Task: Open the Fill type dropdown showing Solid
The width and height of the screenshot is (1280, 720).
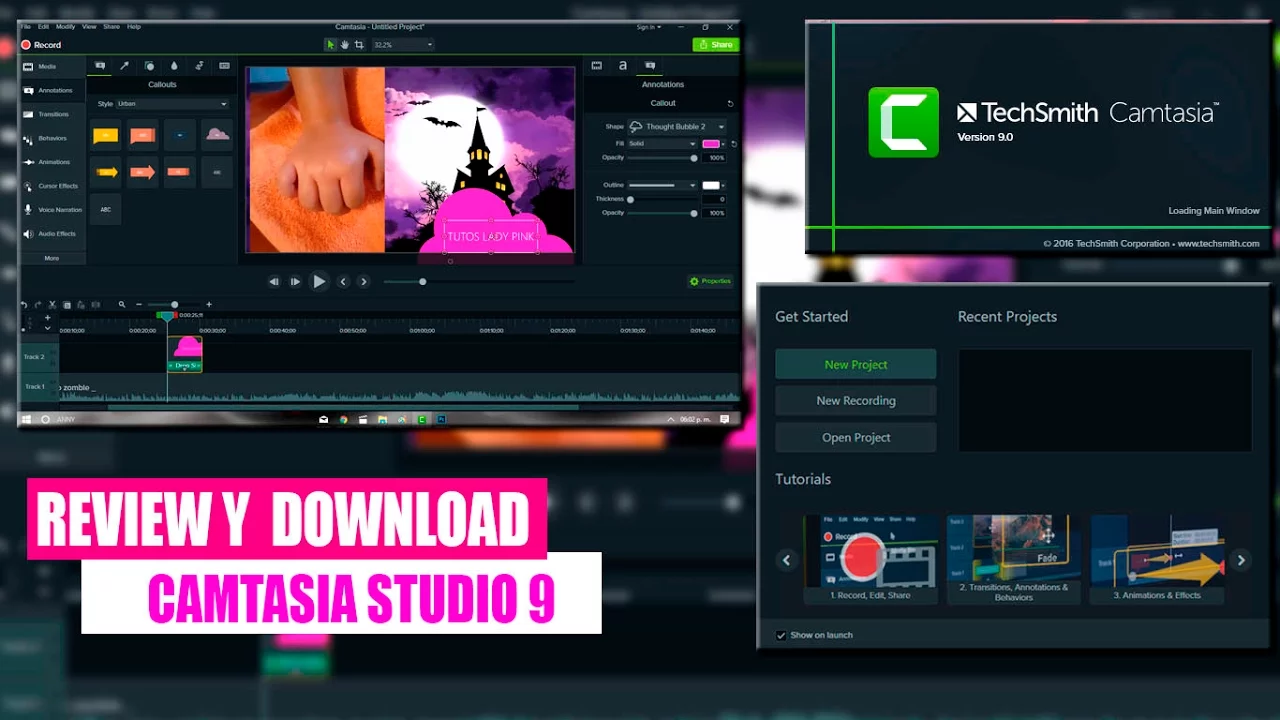Action: (x=662, y=144)
